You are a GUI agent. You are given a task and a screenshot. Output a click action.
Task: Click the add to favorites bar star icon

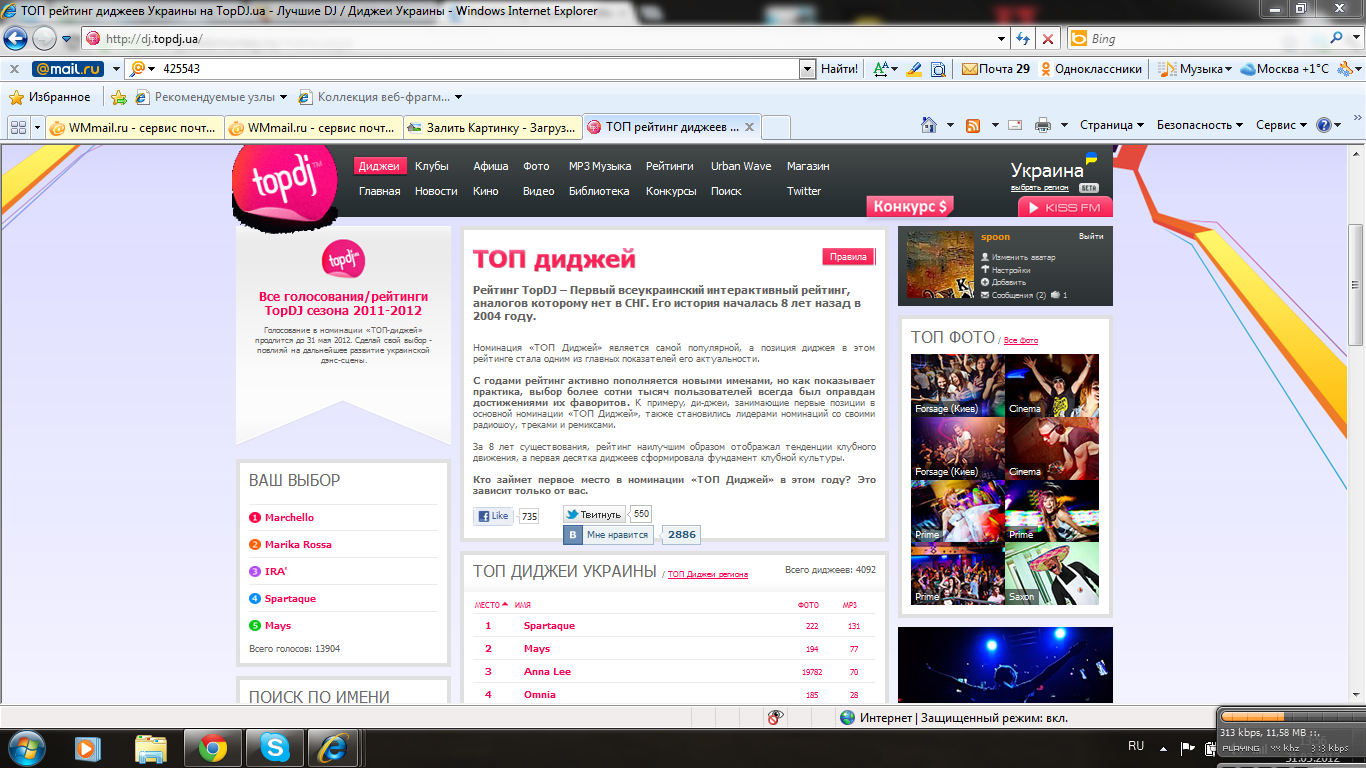pos(119,97)
